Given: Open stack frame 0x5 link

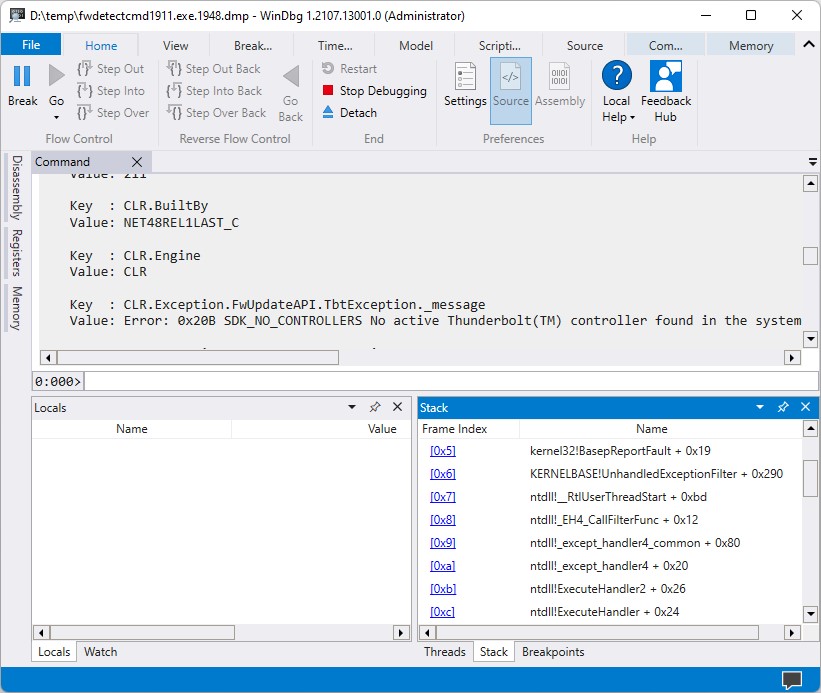Looking at the screenshot, I should coord(442,451).
